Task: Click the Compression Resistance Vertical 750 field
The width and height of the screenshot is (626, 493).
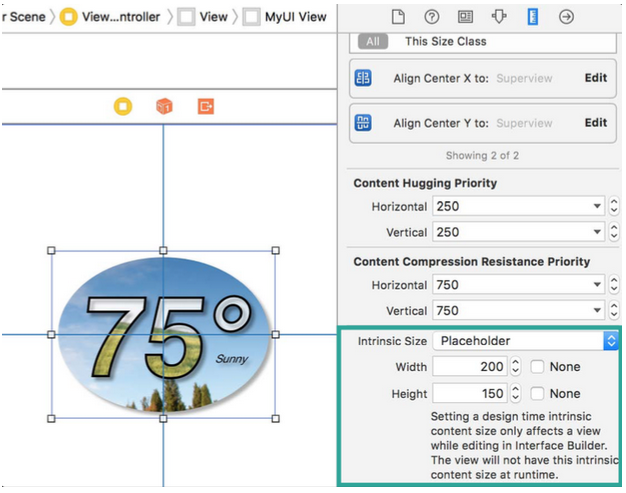Action: pos(518,310)
